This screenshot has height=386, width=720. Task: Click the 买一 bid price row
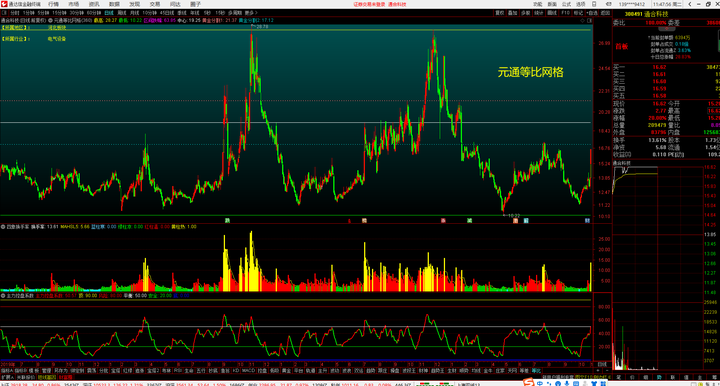[x=667, y=67]
